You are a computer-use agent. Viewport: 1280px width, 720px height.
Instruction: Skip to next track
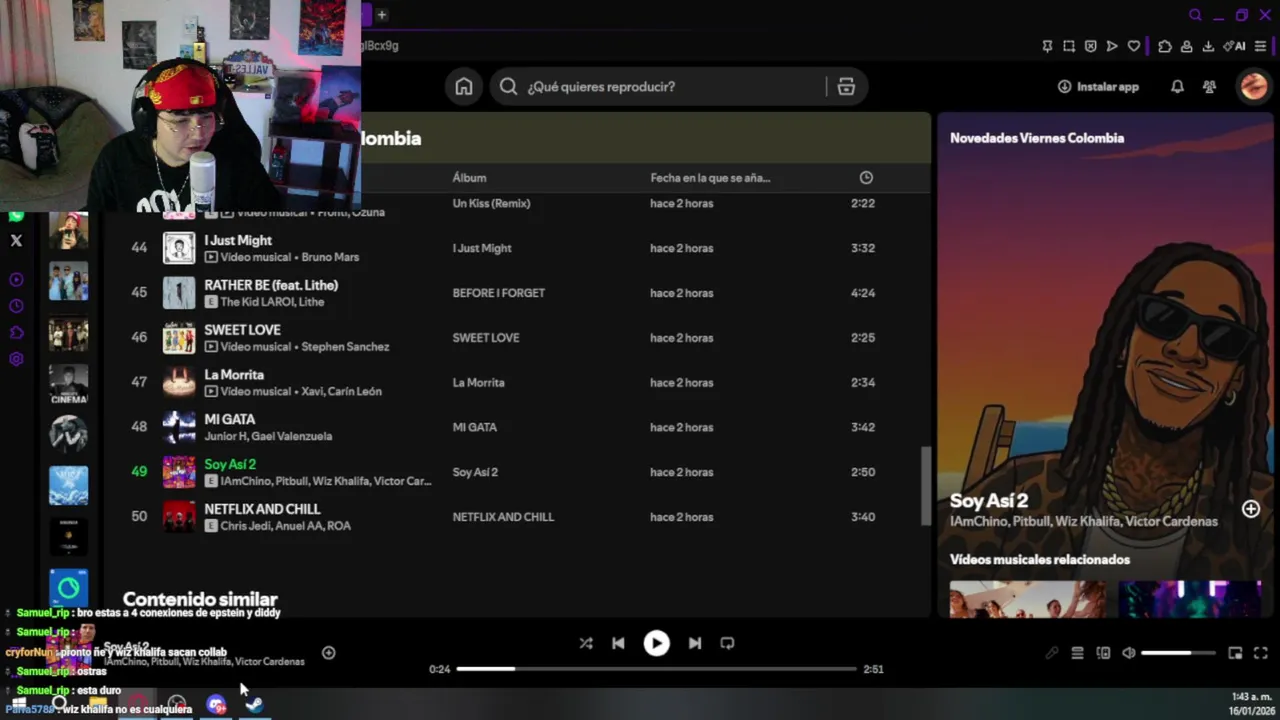695,643
